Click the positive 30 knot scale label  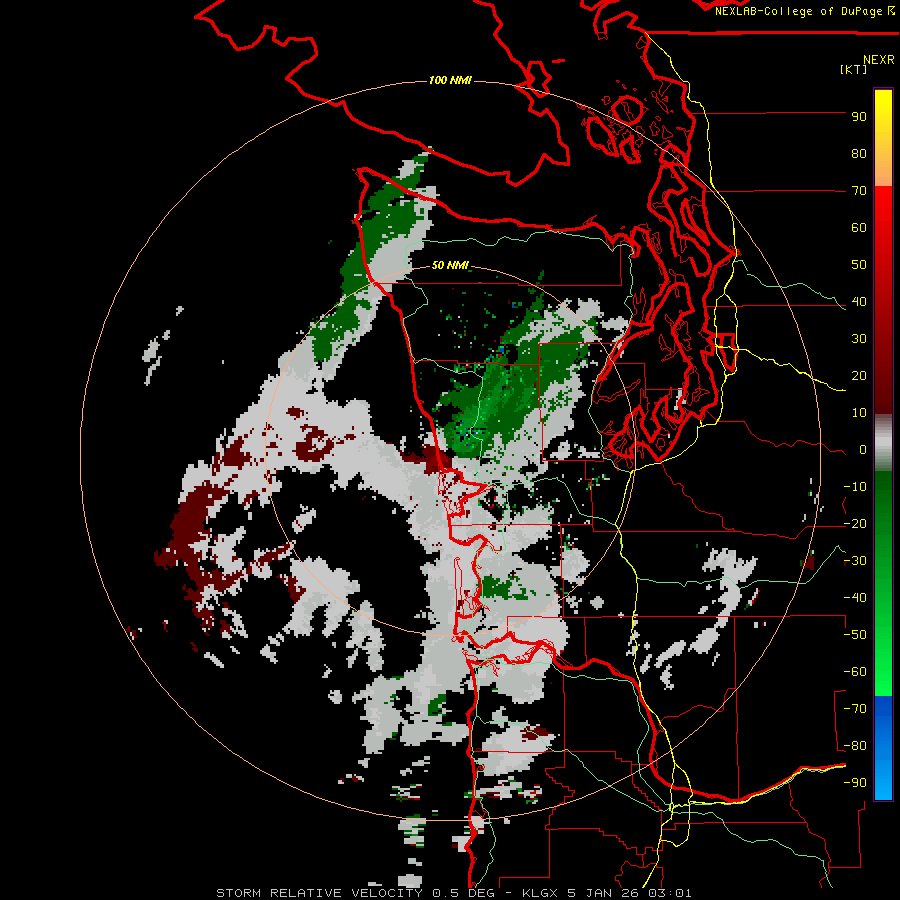(859, 339)
